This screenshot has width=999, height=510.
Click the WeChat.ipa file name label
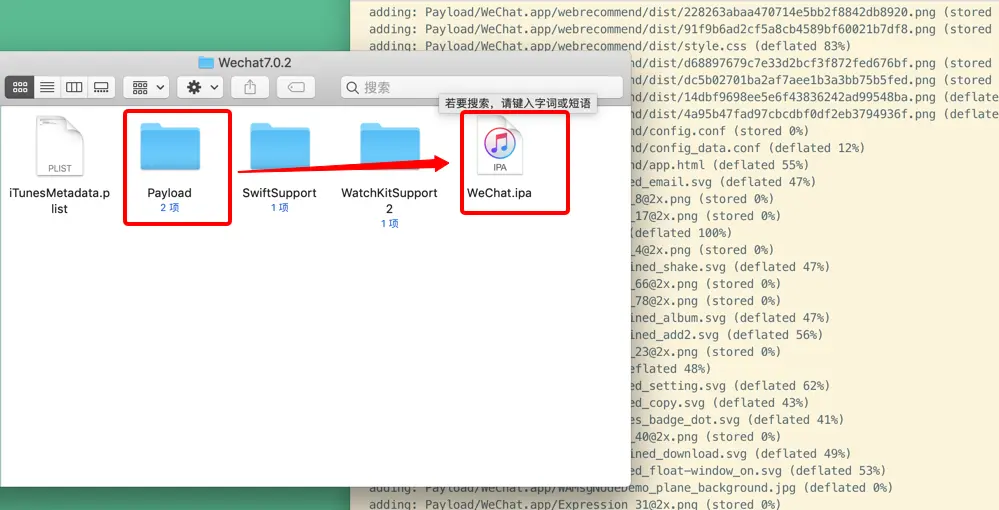(499, 193)
